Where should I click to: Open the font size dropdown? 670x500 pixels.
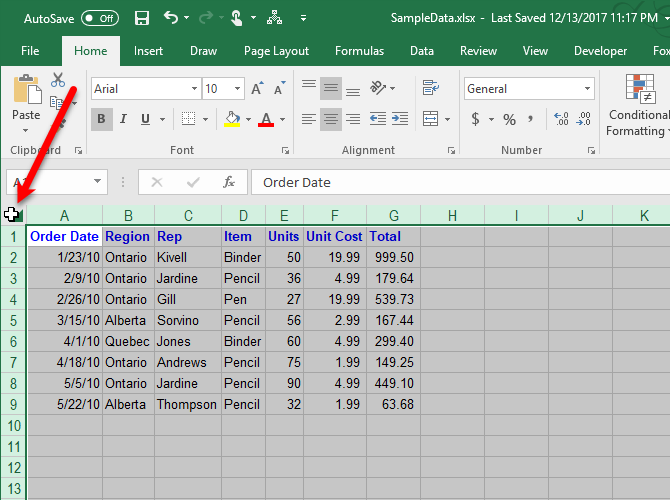[238, 89]
